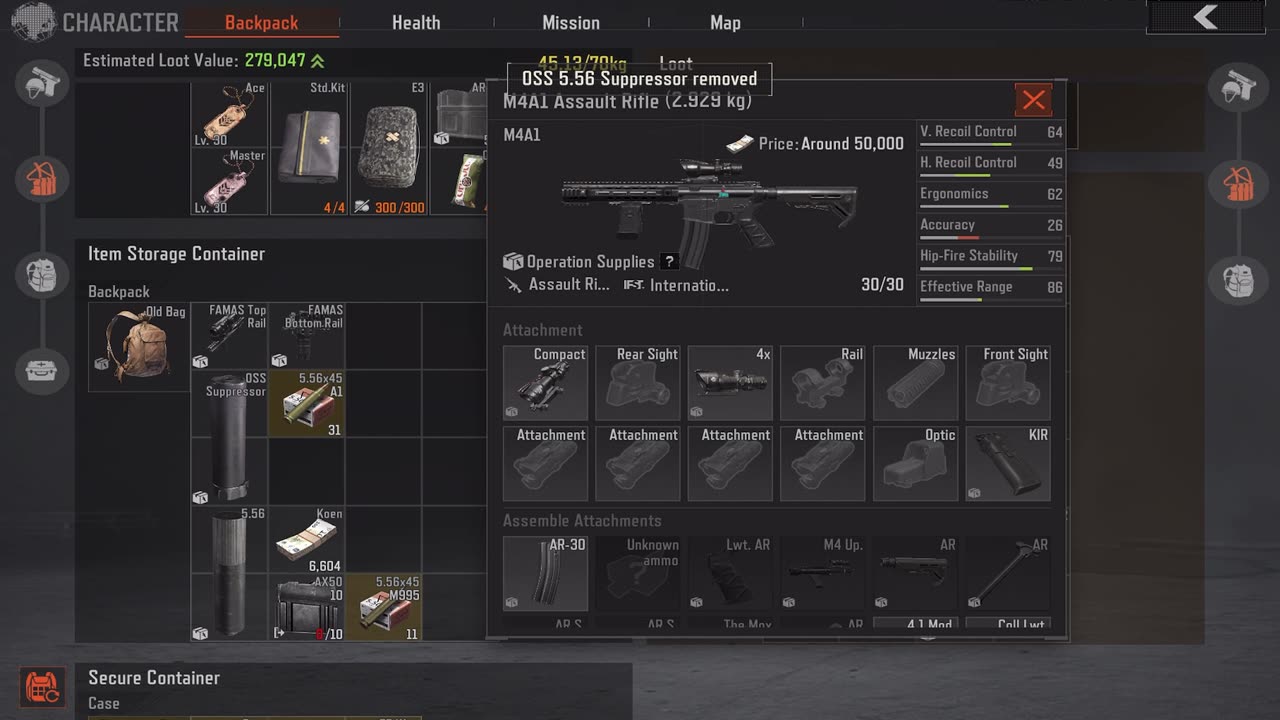Screen dimensions: 1280x720
Task: Open the left sidebar weapon loadout icon
Action: click(41, 83)
